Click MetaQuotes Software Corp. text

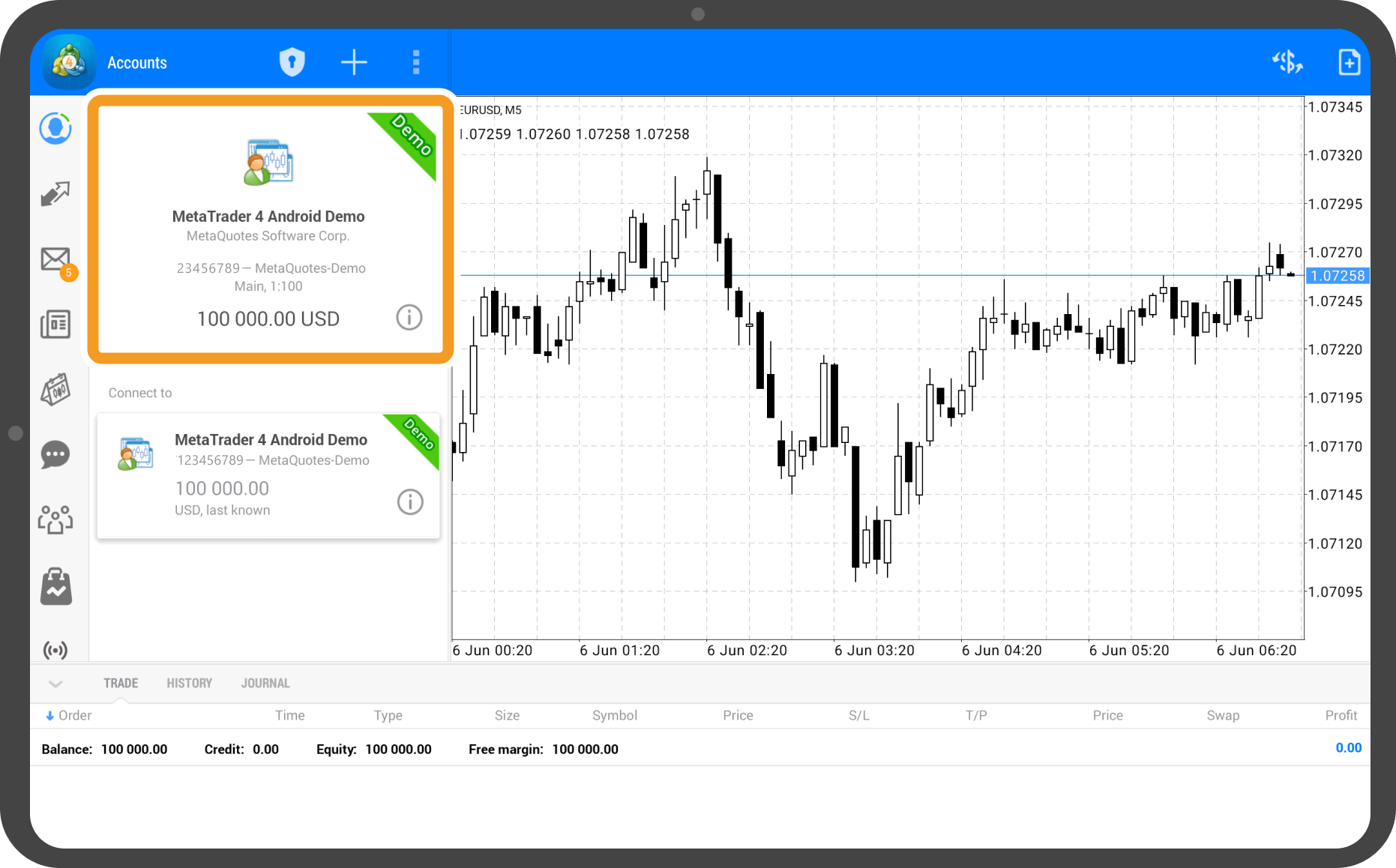click(x=268, y=236)
